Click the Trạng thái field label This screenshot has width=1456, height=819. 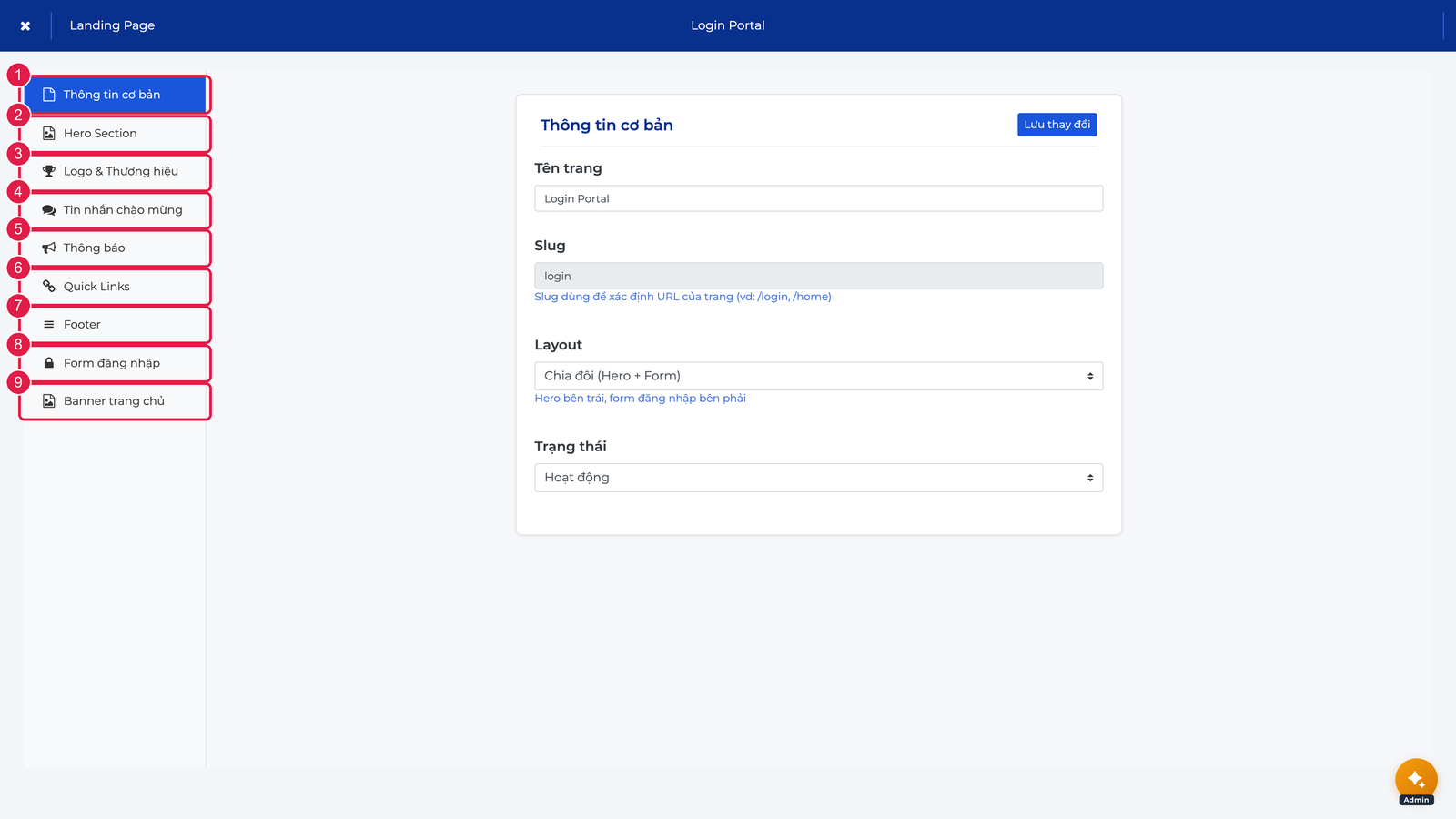(x=570, y=447)
